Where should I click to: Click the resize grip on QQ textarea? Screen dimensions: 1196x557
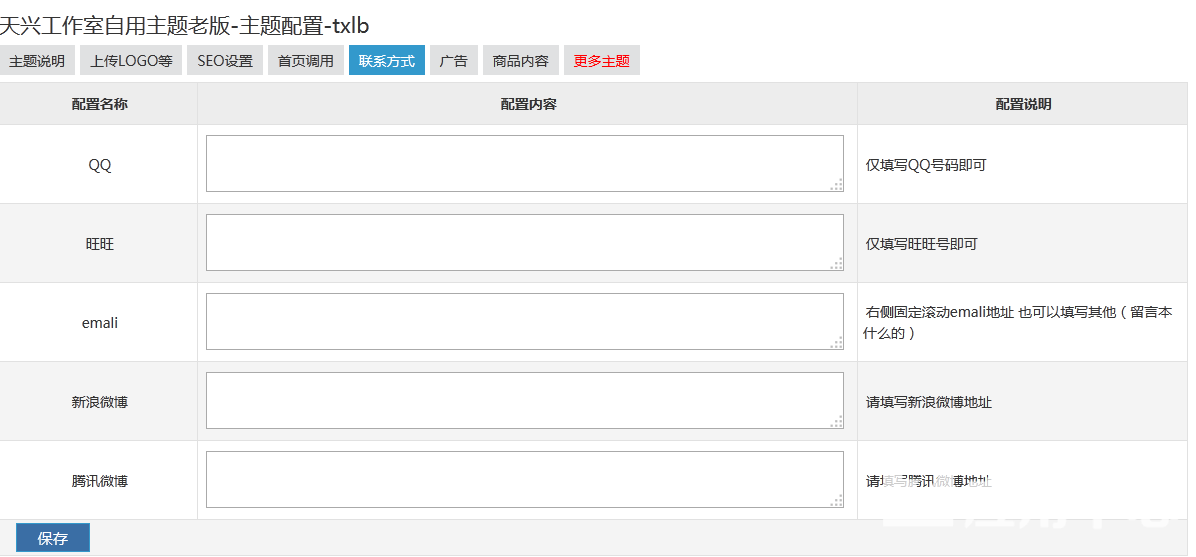point(837,185)
